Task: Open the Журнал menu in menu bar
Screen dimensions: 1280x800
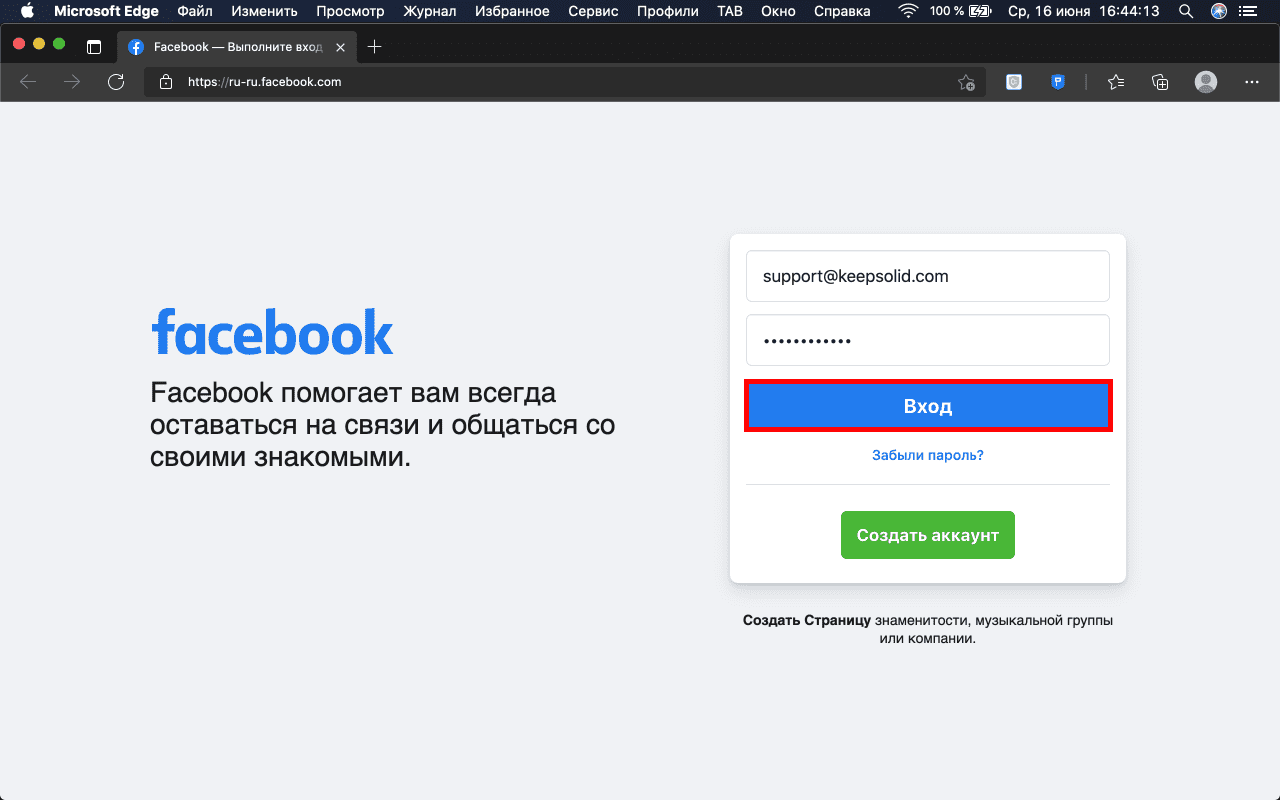Action: coord(430,12)
